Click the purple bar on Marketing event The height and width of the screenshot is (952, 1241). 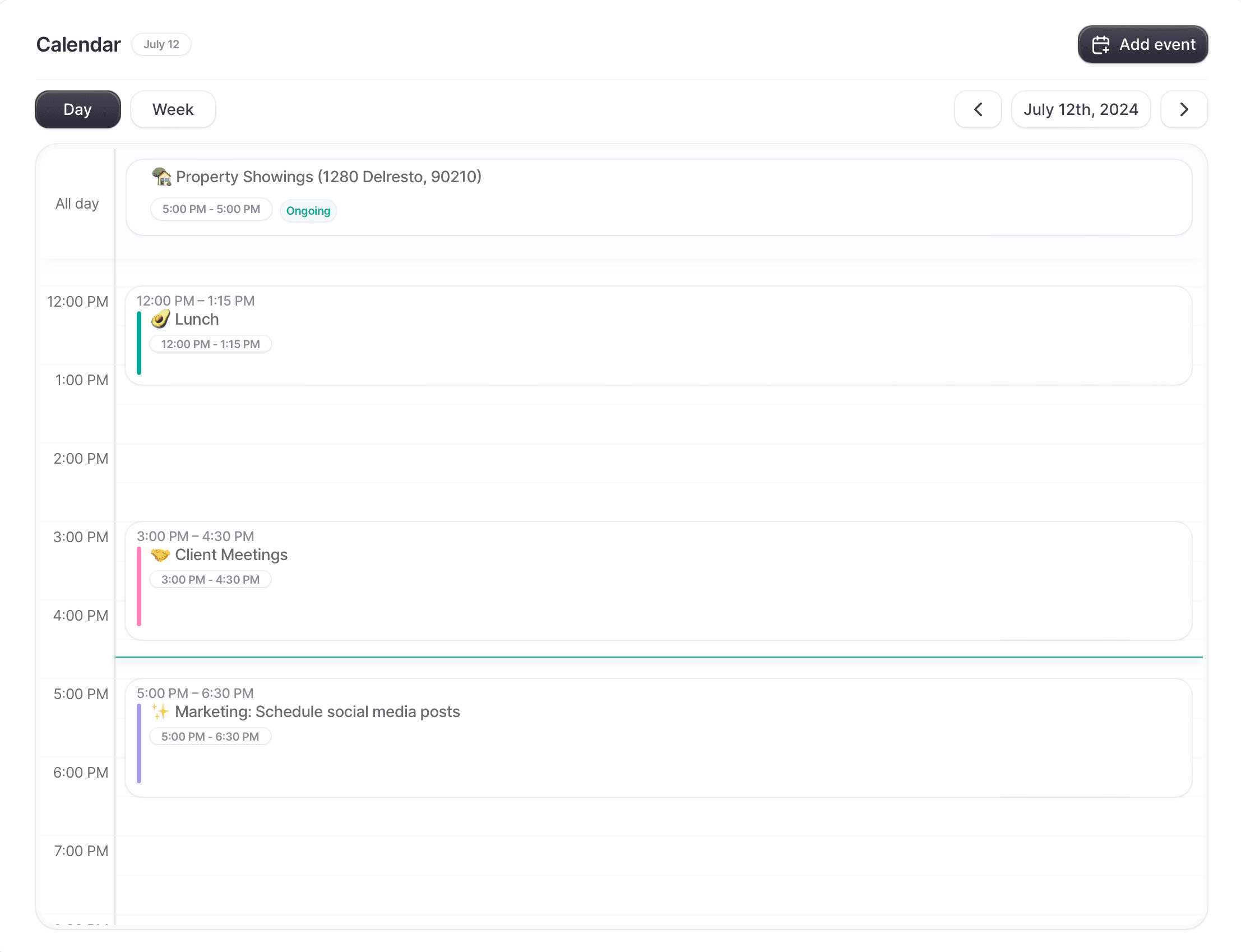139,743
